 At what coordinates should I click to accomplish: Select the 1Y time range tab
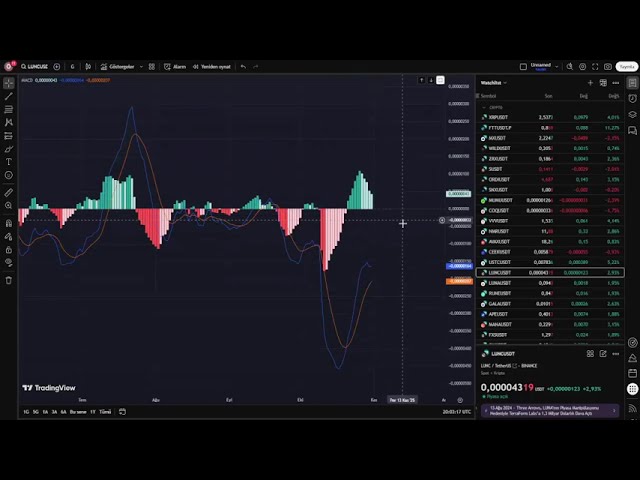pyautogui.click(x=92, y=411)
